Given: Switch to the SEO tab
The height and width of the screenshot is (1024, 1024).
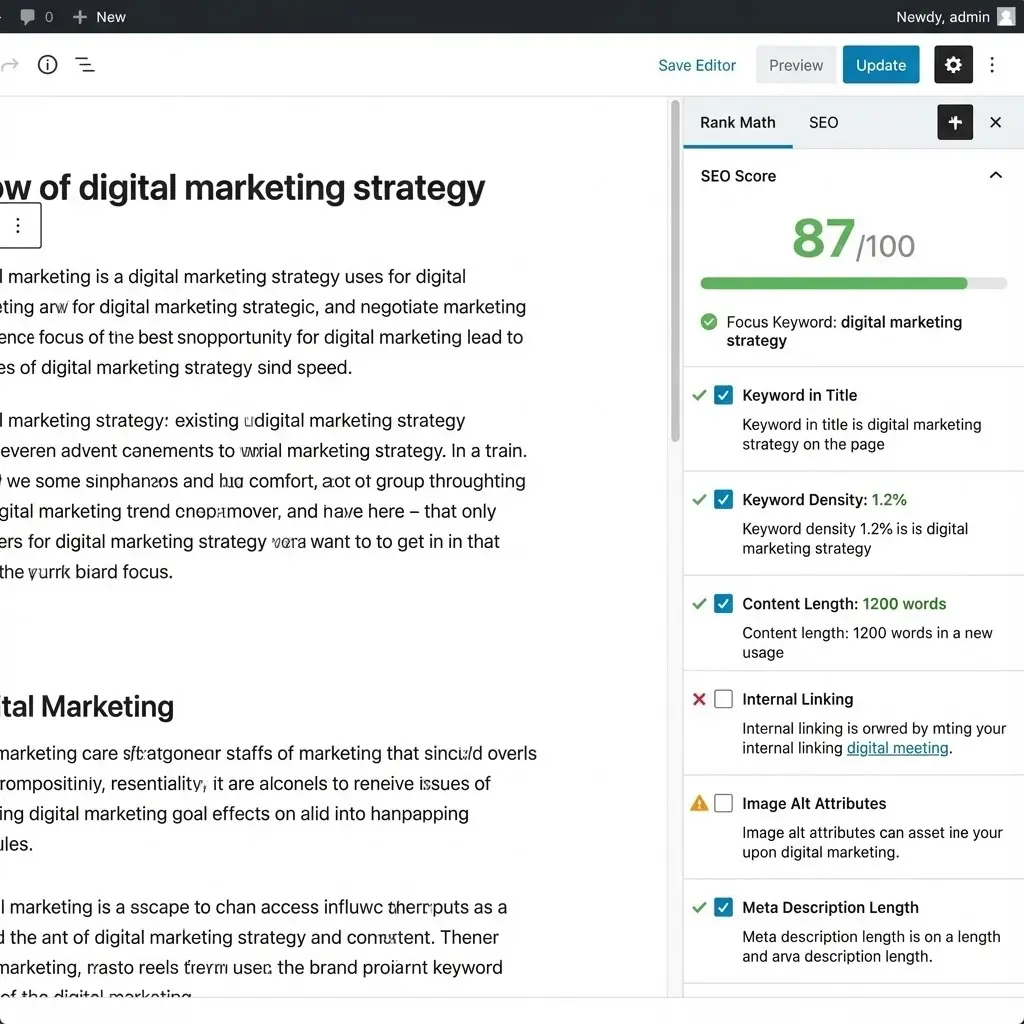Looking at the screenshot, I should [x=823, y=122].
